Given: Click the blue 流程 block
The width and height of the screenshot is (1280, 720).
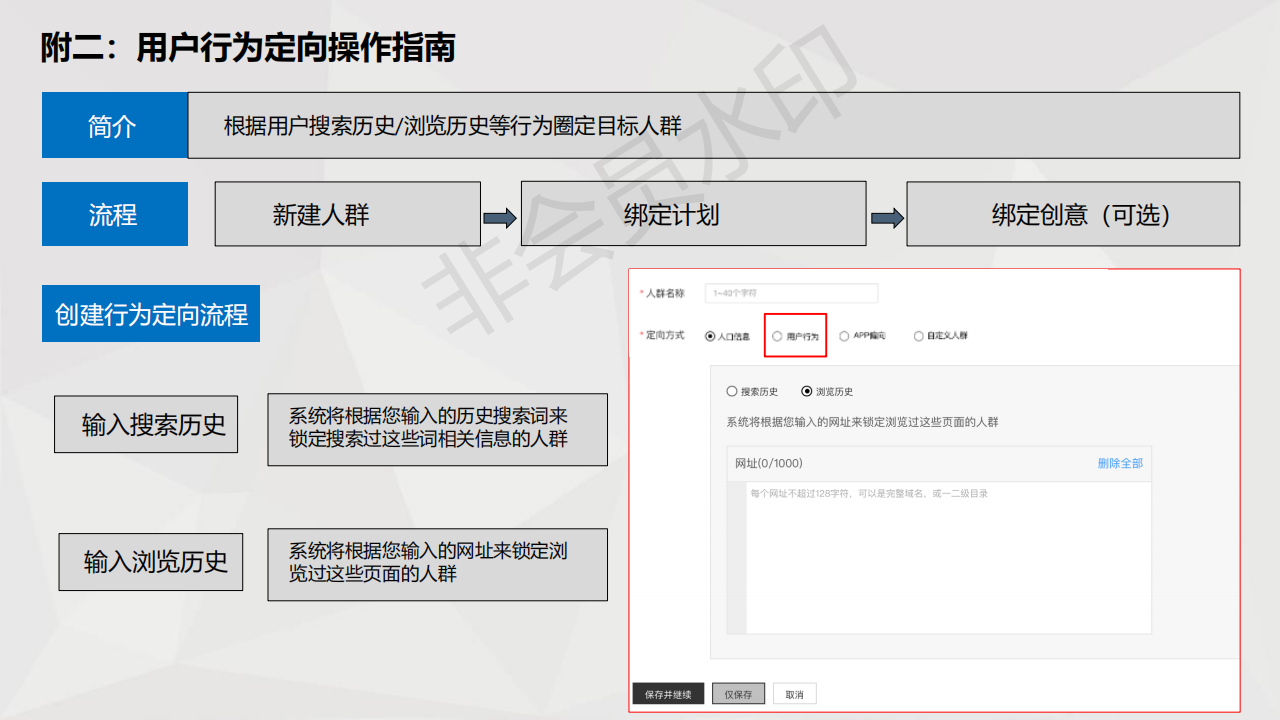Looking at the screenshot, I should click(x=114, y=214).
